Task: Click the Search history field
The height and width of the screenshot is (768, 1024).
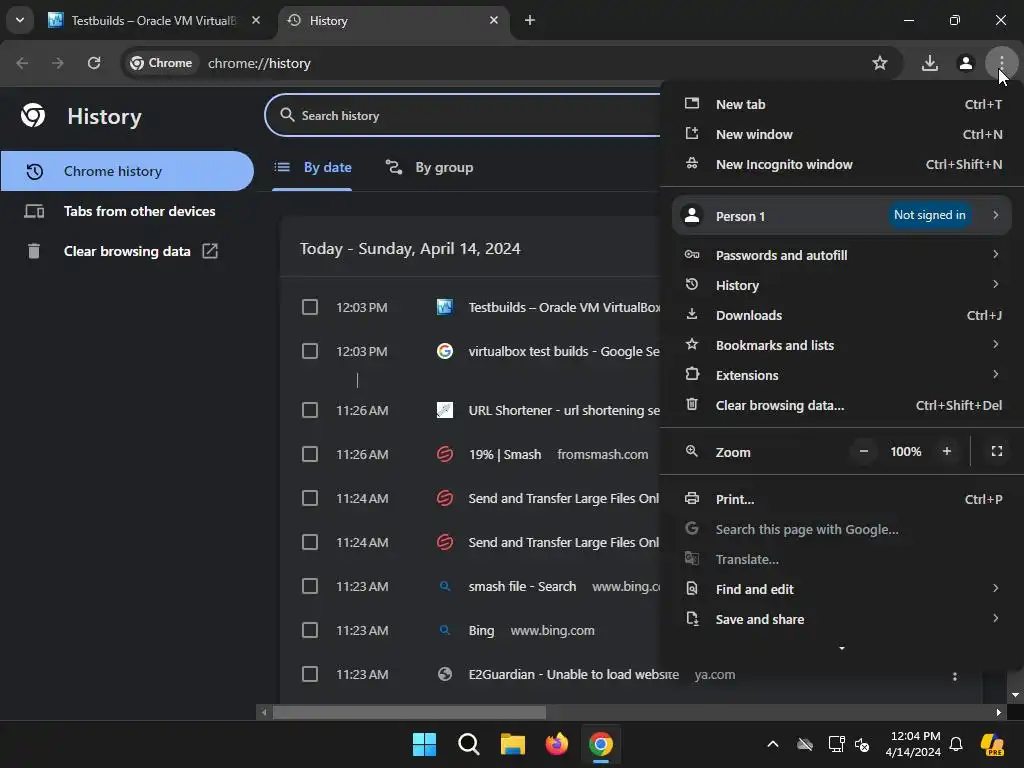Action: coord(462,116)
